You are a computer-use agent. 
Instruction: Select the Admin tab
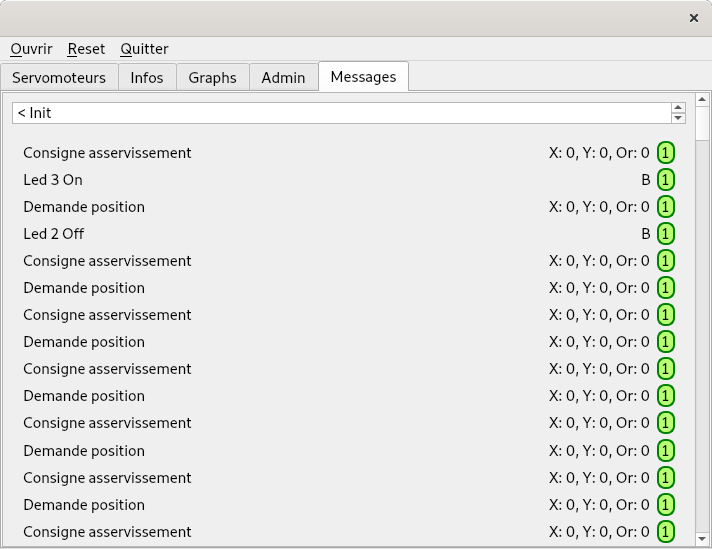[x=283, y=78]
